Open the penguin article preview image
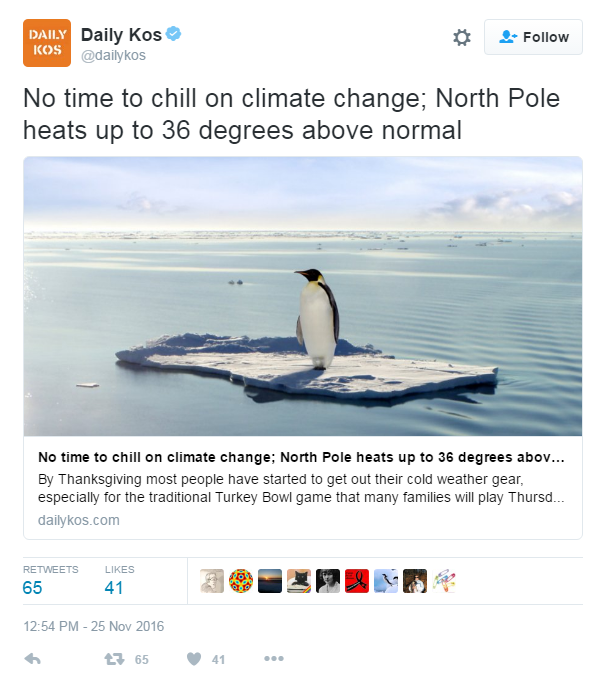600x689 pixels. [302, 296]
